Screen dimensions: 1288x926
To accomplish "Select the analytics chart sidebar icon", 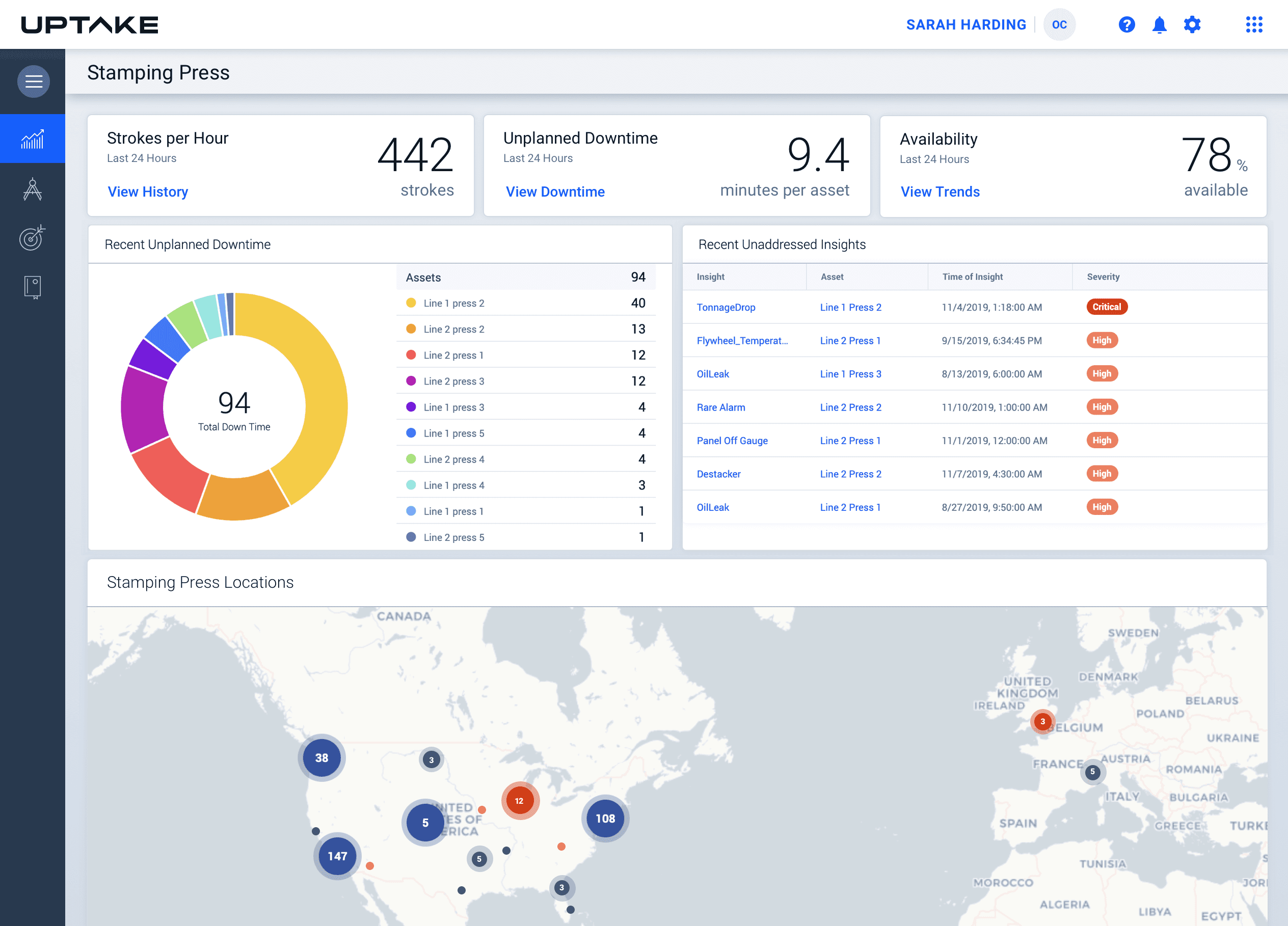I will point(33,139).
